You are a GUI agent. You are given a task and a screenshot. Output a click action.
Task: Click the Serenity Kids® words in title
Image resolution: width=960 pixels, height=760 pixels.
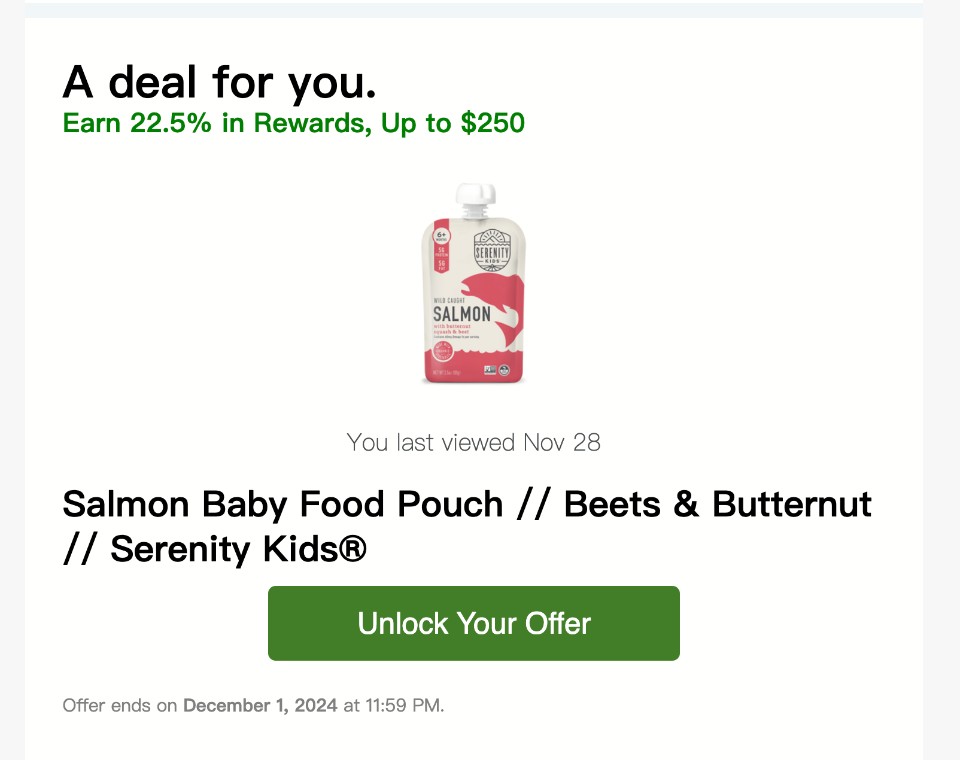tap(238, 549)
